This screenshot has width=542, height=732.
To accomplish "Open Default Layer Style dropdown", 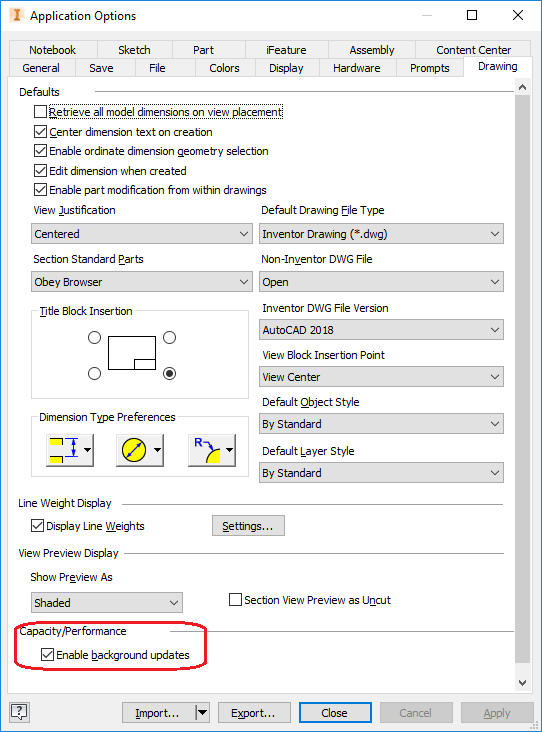I will click(381, 472).
